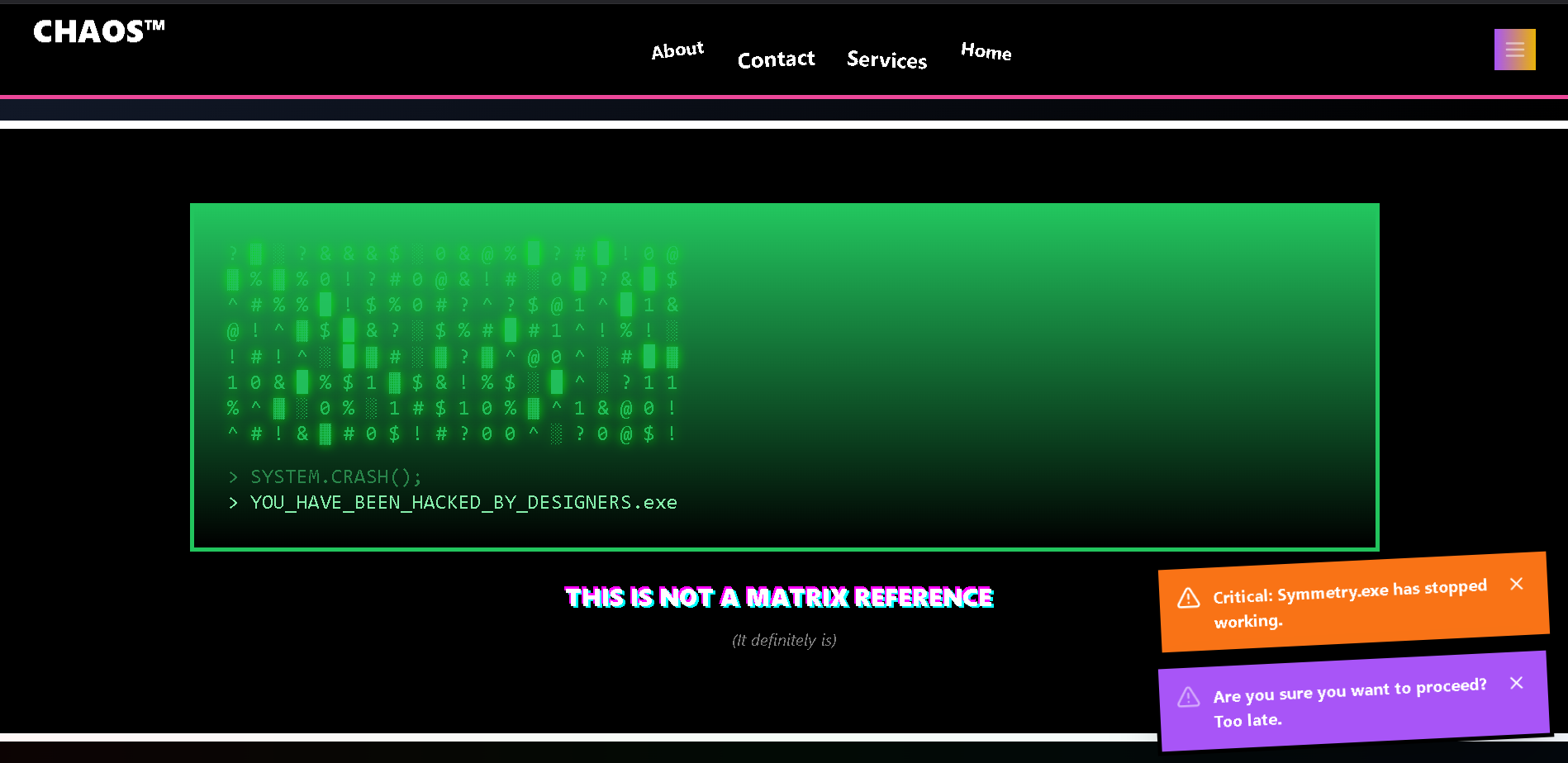This screenshot has width=1568, height=763.
Task: Click the 'Too late.' message text
Action: tap(1247, 721)
